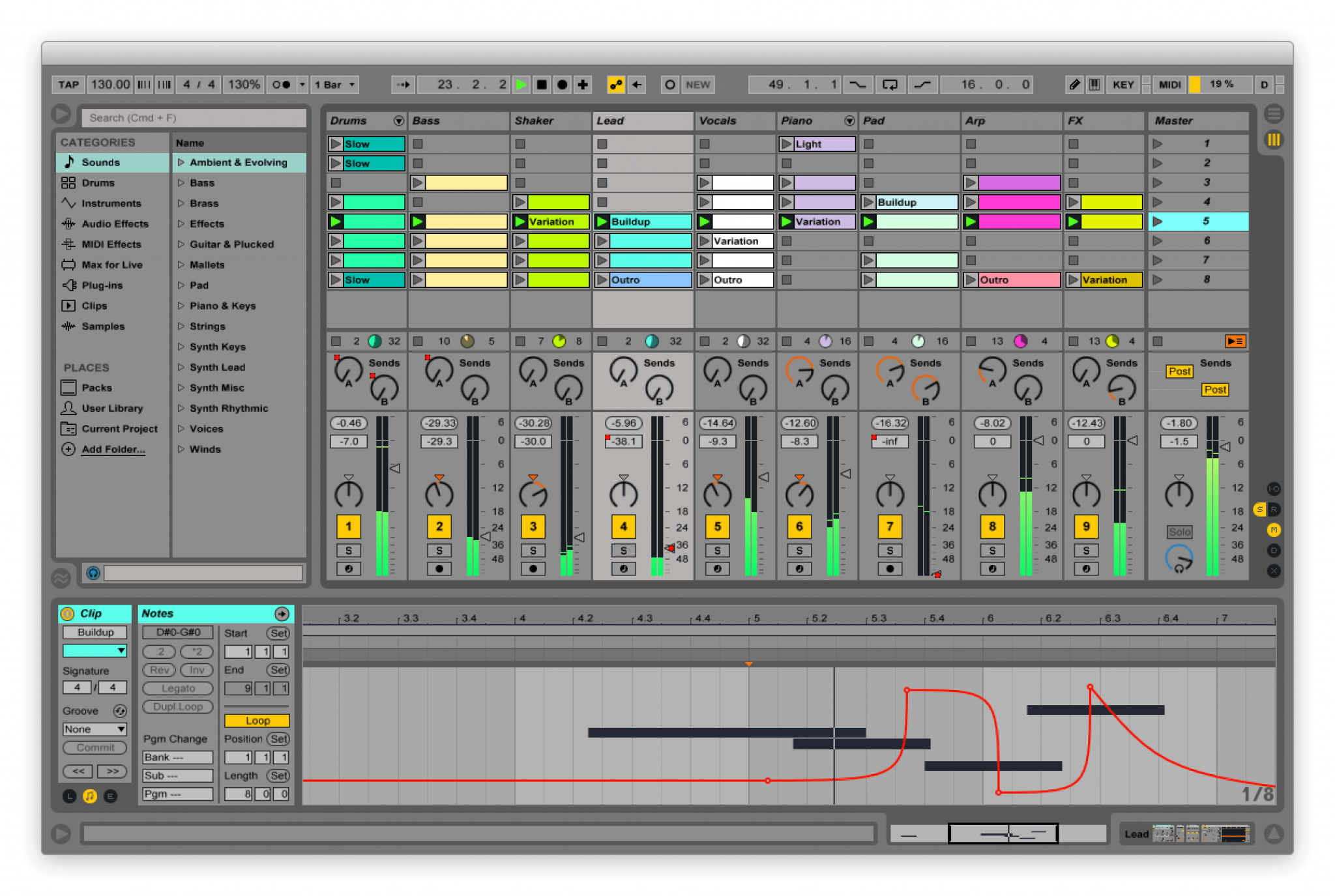This screenshot has height=896, width=1335.
Task: Solo the Bass track
Action: 438,550
